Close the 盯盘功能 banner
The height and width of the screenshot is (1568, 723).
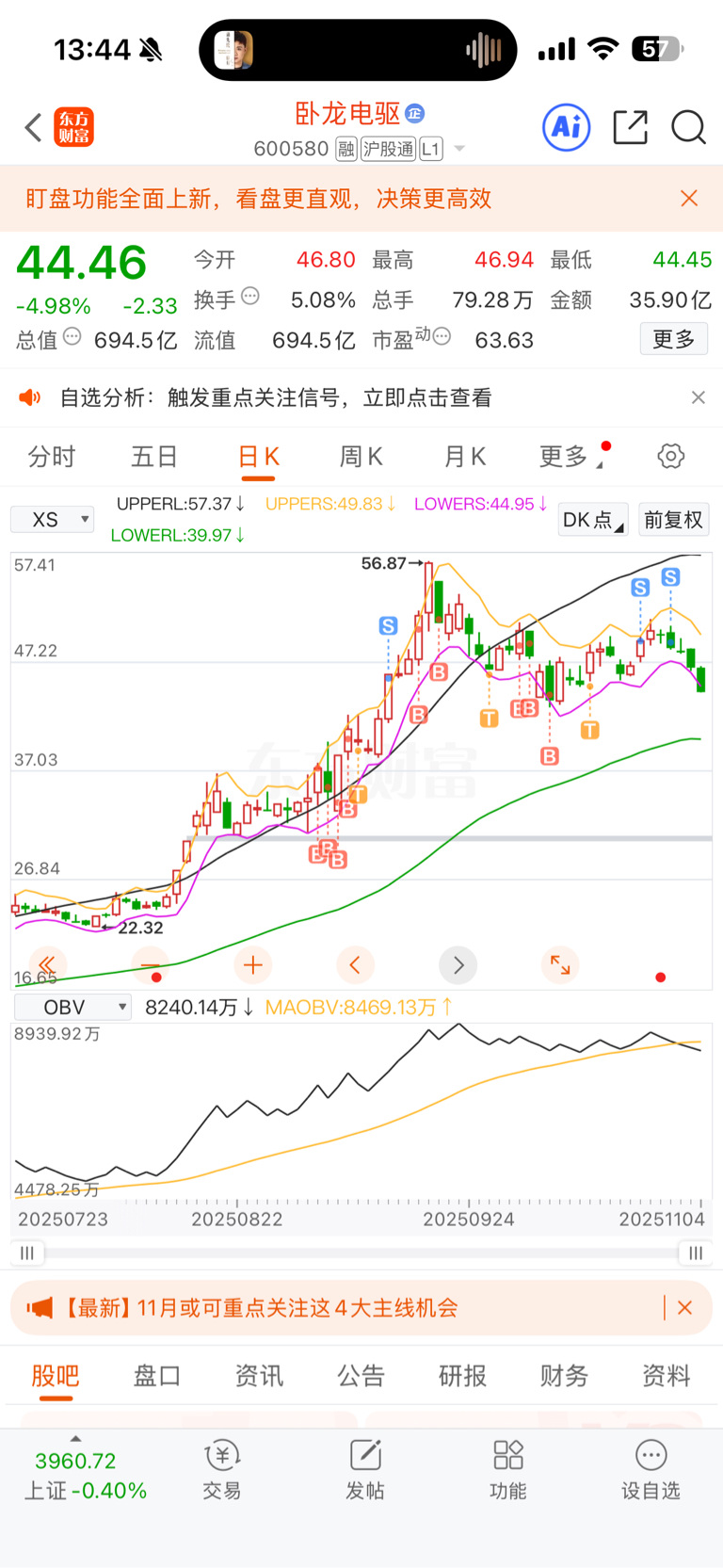(689, 198)
